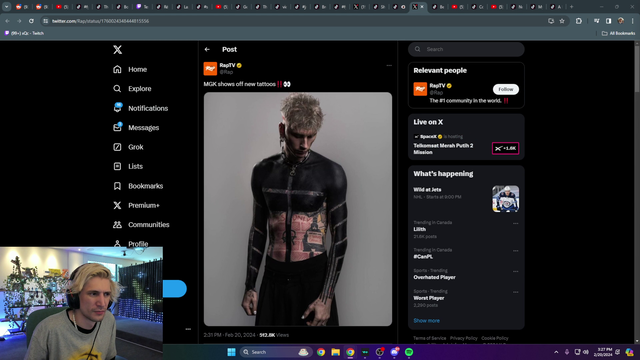The height and width of the screenshot is (360, 640).
Task: Open Spotify from the taskbar
Action: pyautogui.click(x=409, y=352)
